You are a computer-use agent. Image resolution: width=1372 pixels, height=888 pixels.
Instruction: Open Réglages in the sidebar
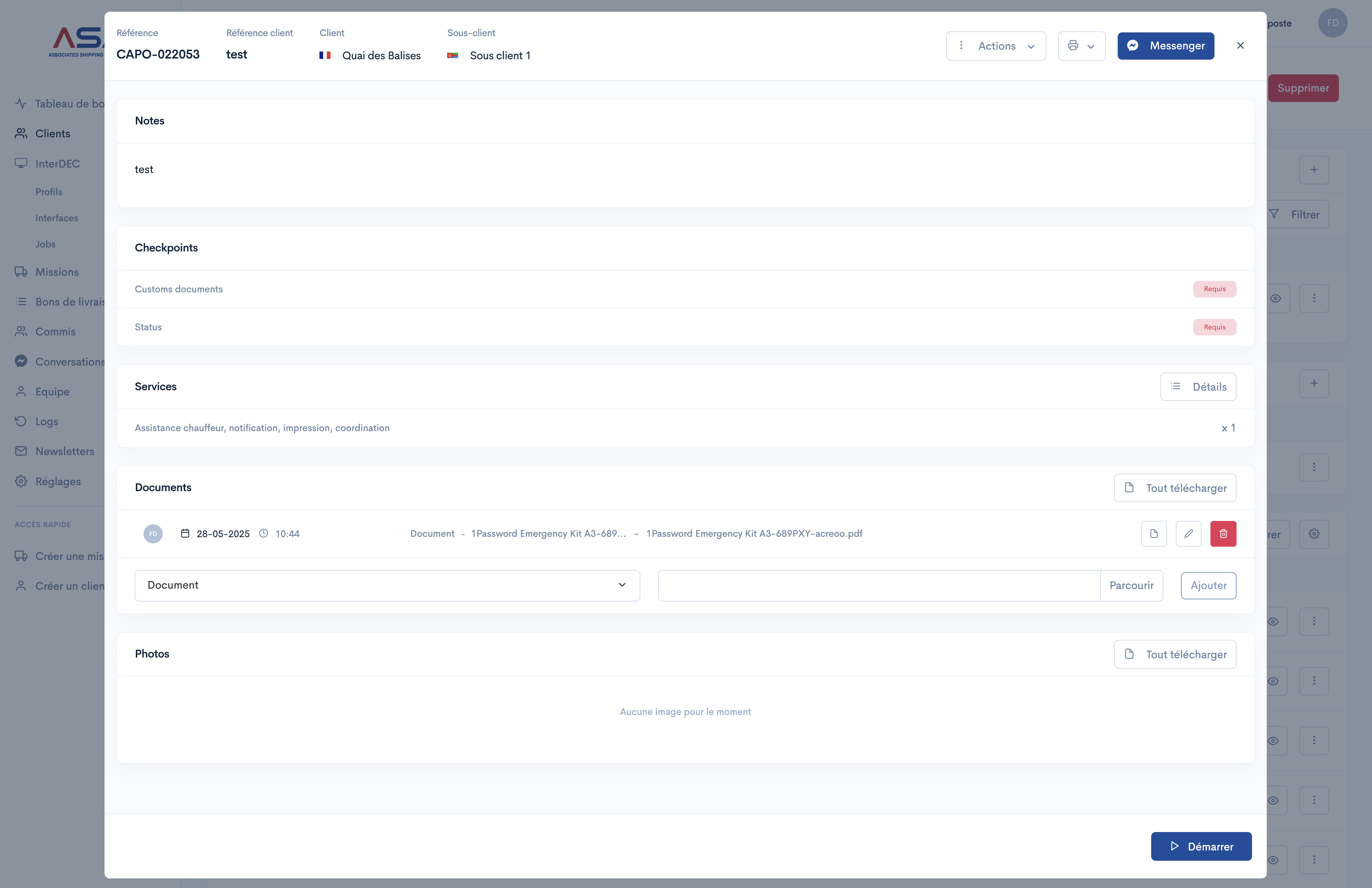pyautogui.click(x=47, y=482)
